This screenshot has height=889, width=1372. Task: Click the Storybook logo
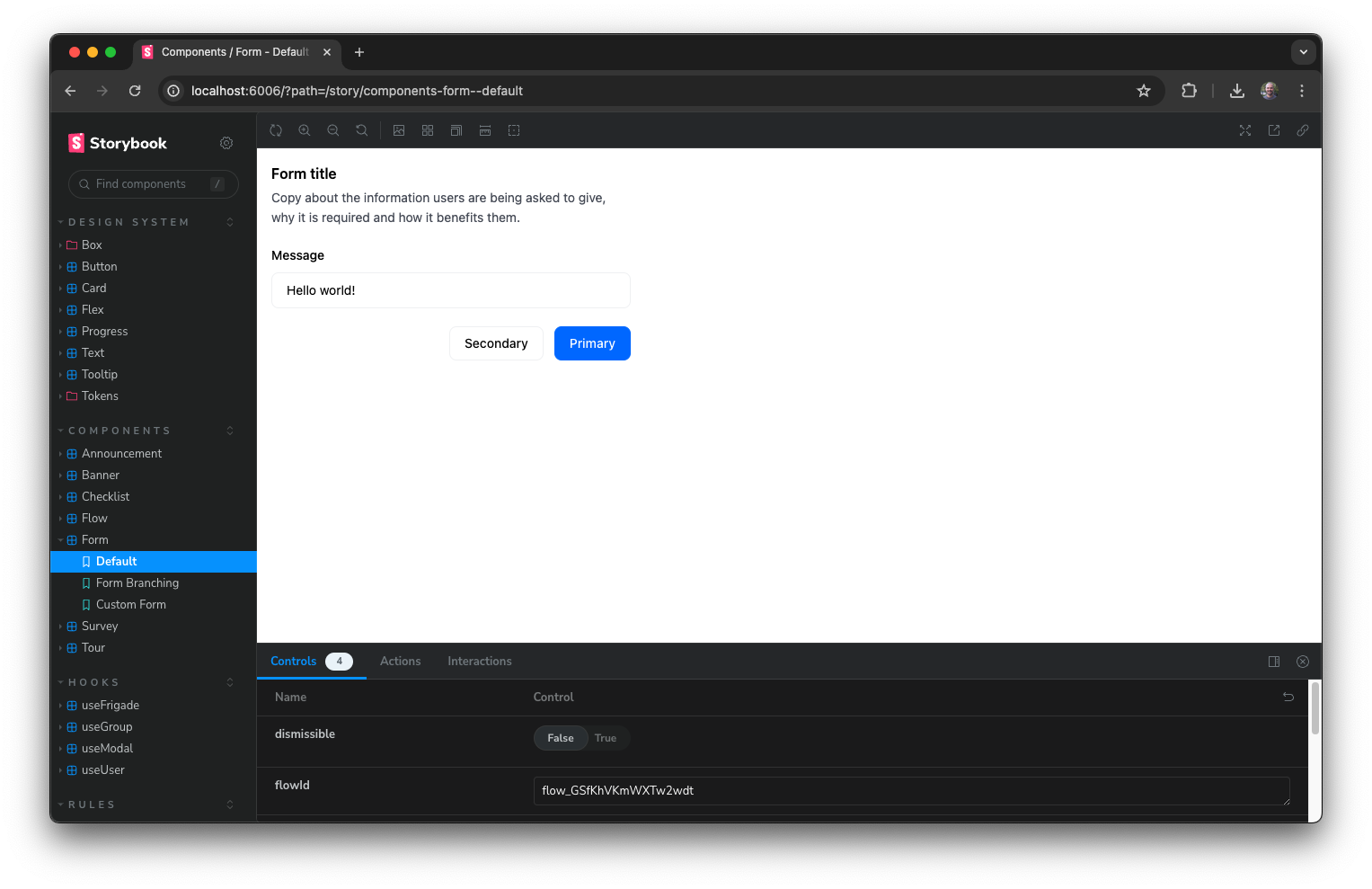tap(118, 143)
